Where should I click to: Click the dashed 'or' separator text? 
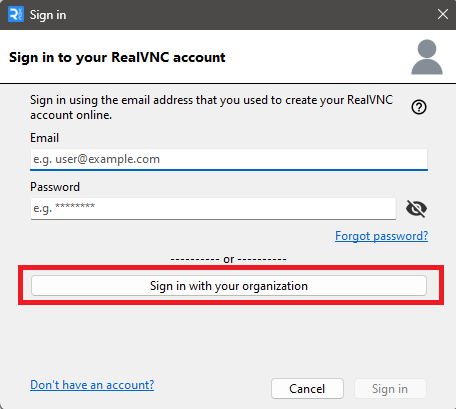tap(228, 259)
